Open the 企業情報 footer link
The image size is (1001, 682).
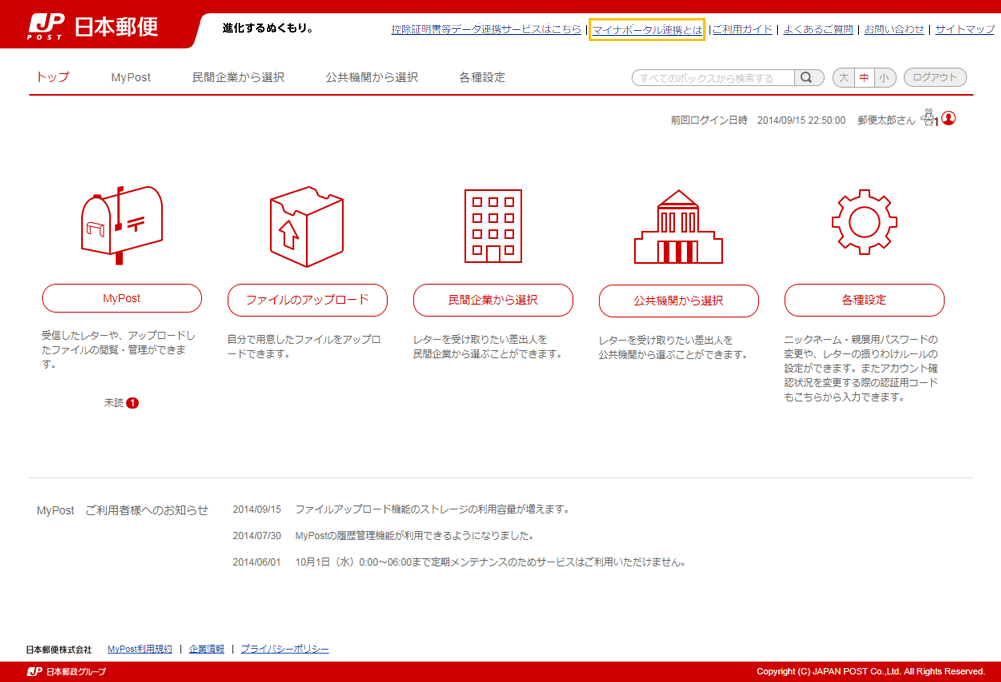(x=206, y=649)
